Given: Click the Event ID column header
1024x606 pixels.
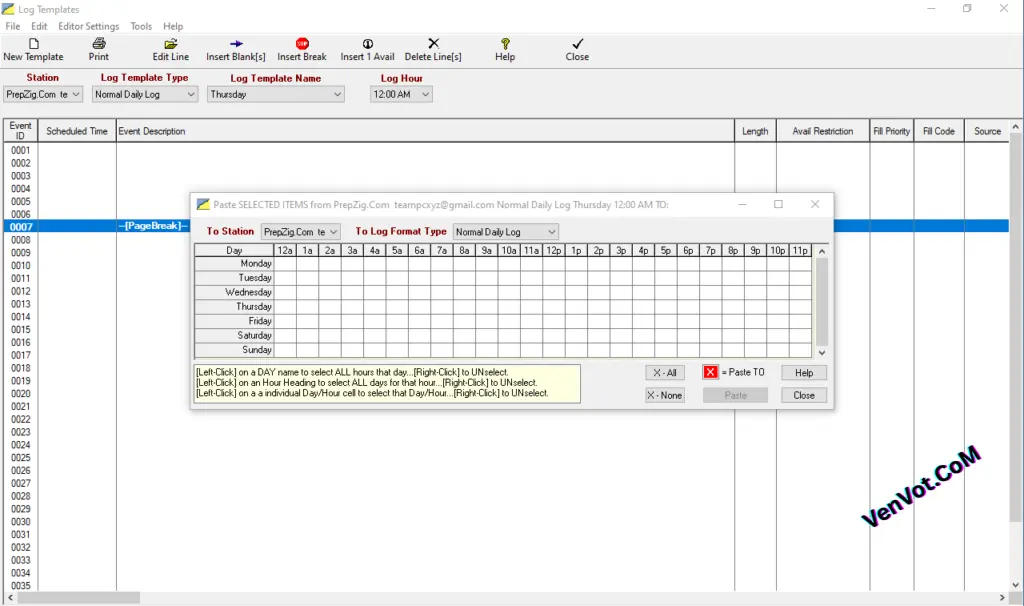Looking at the screenshot, I should 20,131.
